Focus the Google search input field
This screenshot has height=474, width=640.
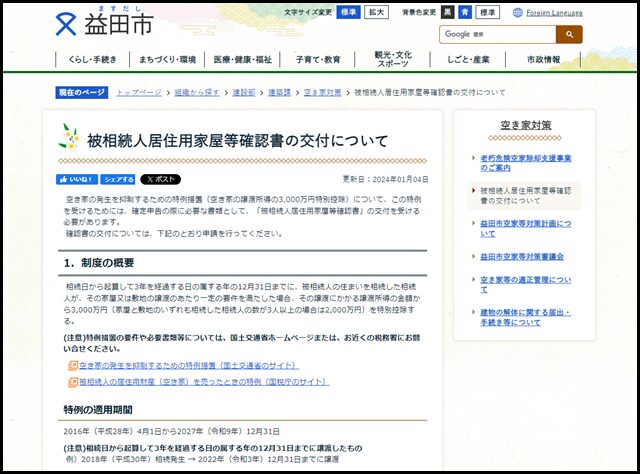pyautogui.click(x=498, y=35)
